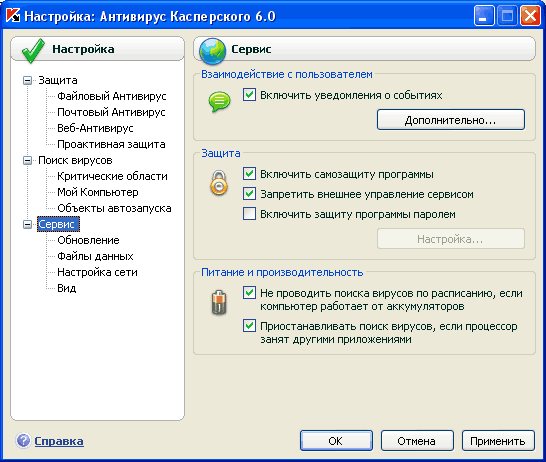Disable Включить уведомления о событиях checkbox
This screenshot has width=546, height=462.
(x=249, y=95)
